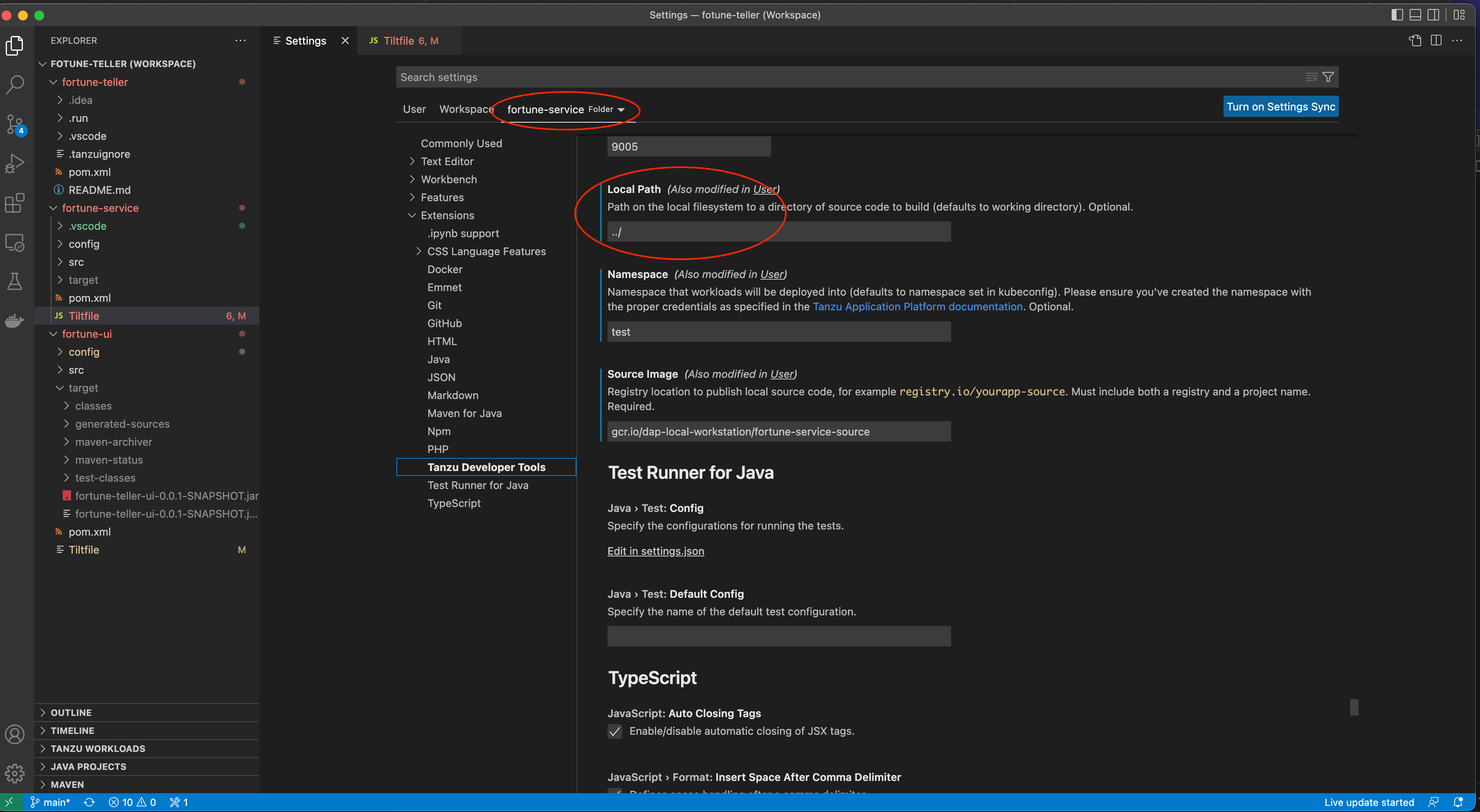Click Live update started status text
1480x812 pixels.
tap(1369, 802)
